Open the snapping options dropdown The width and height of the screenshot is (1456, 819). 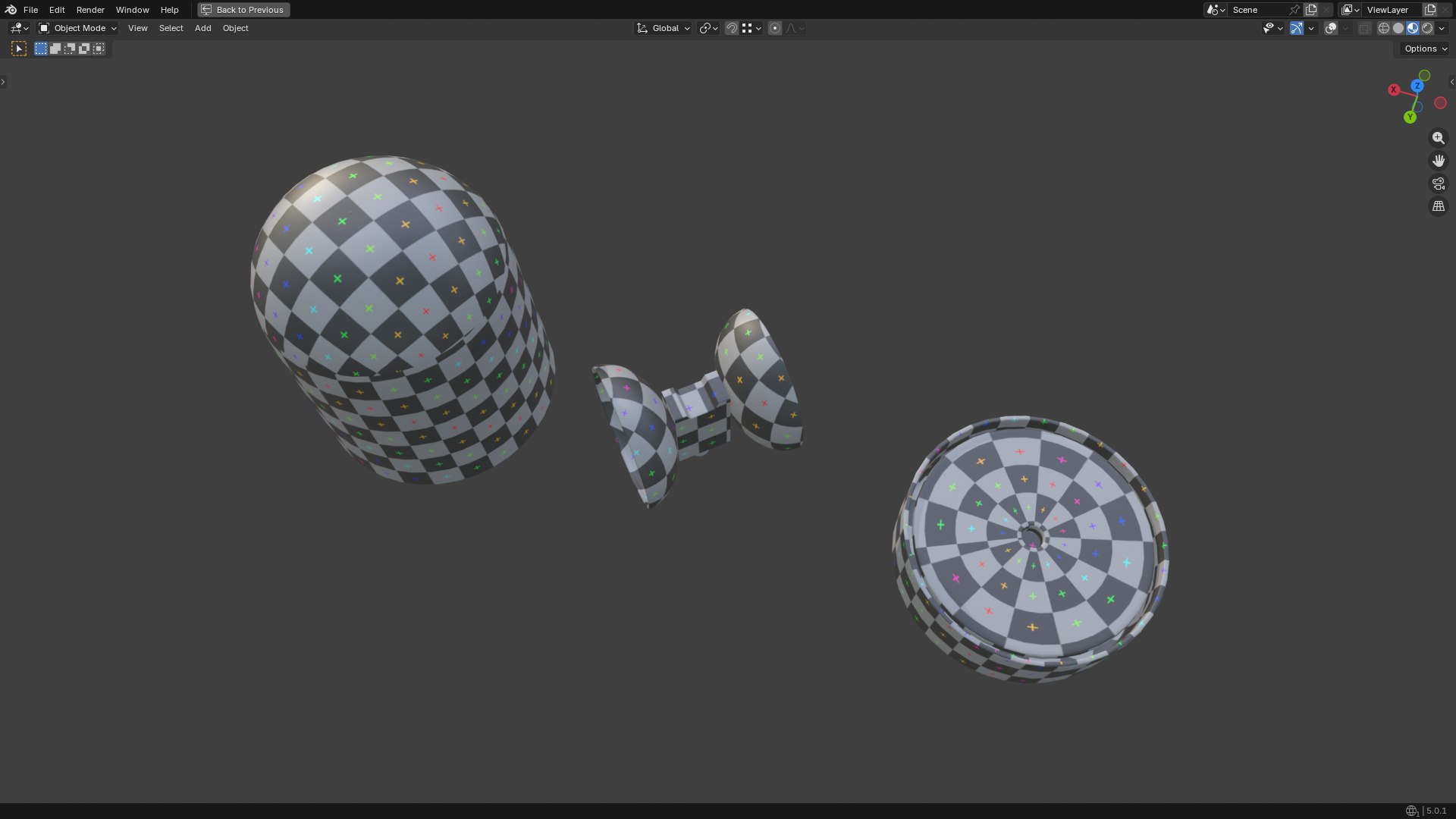coord(752,28)
